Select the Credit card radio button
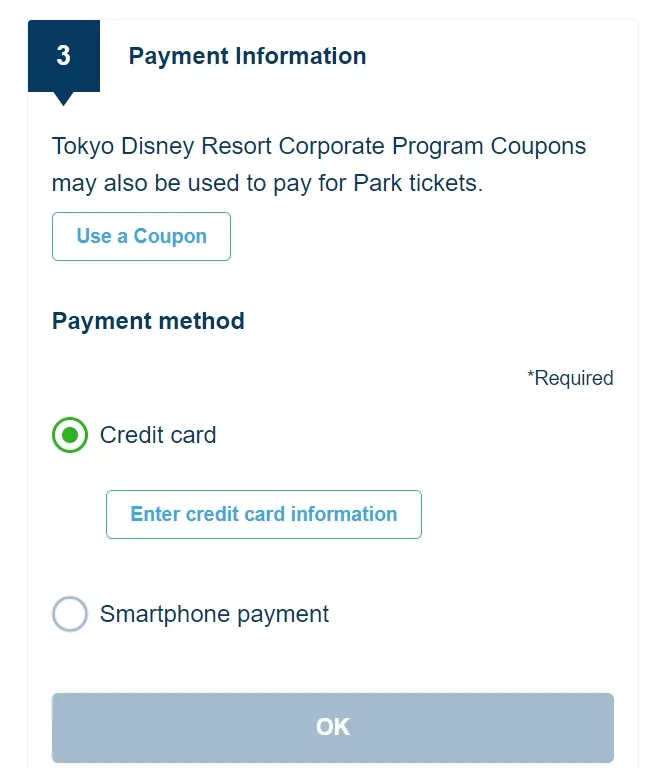 [x=70, y=436]
